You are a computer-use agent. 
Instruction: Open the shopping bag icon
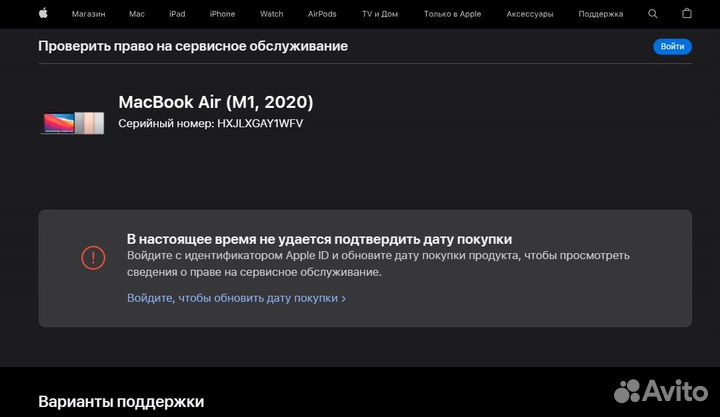686,14
